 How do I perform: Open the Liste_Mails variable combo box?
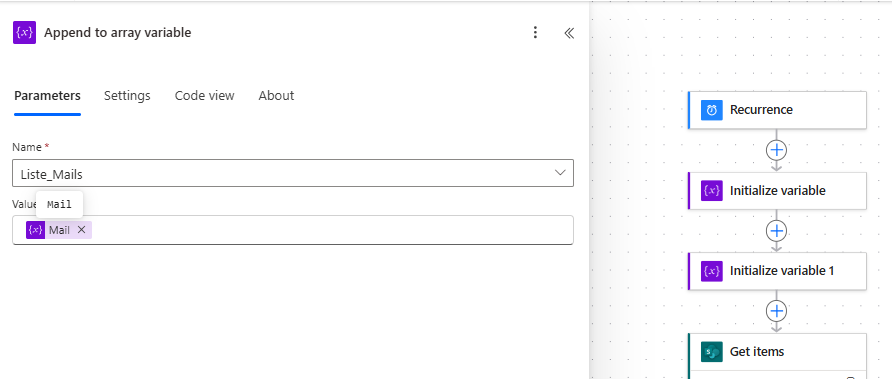[x=293, y=173]
